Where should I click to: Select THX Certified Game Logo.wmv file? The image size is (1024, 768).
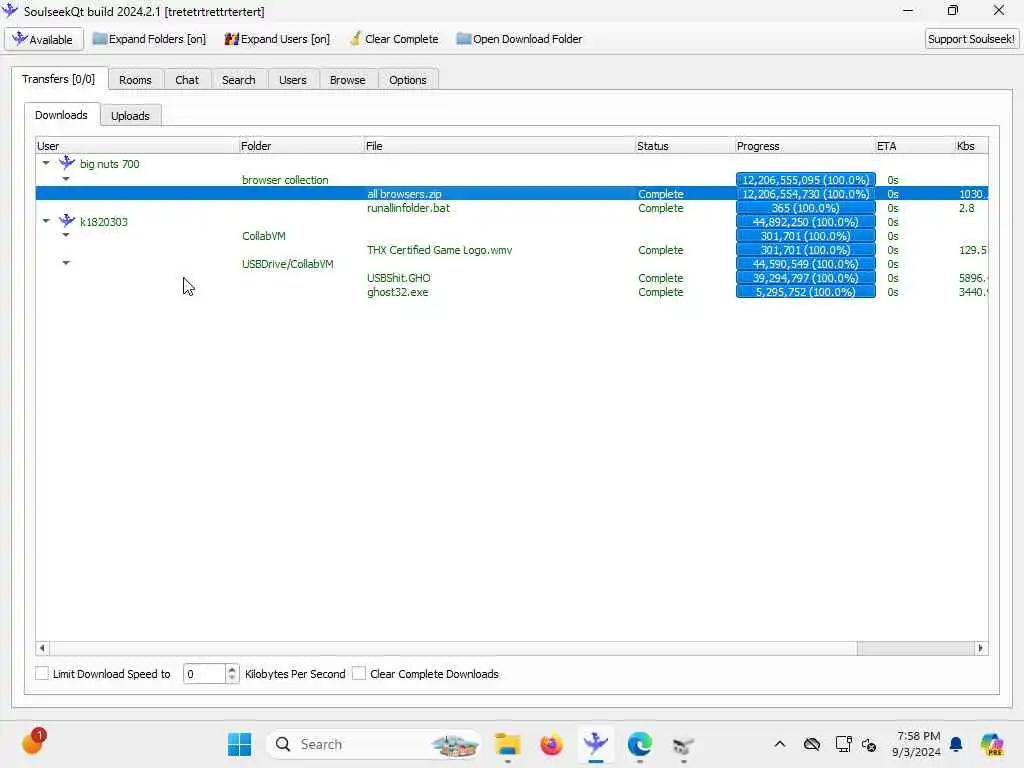(x=440, y=250)
